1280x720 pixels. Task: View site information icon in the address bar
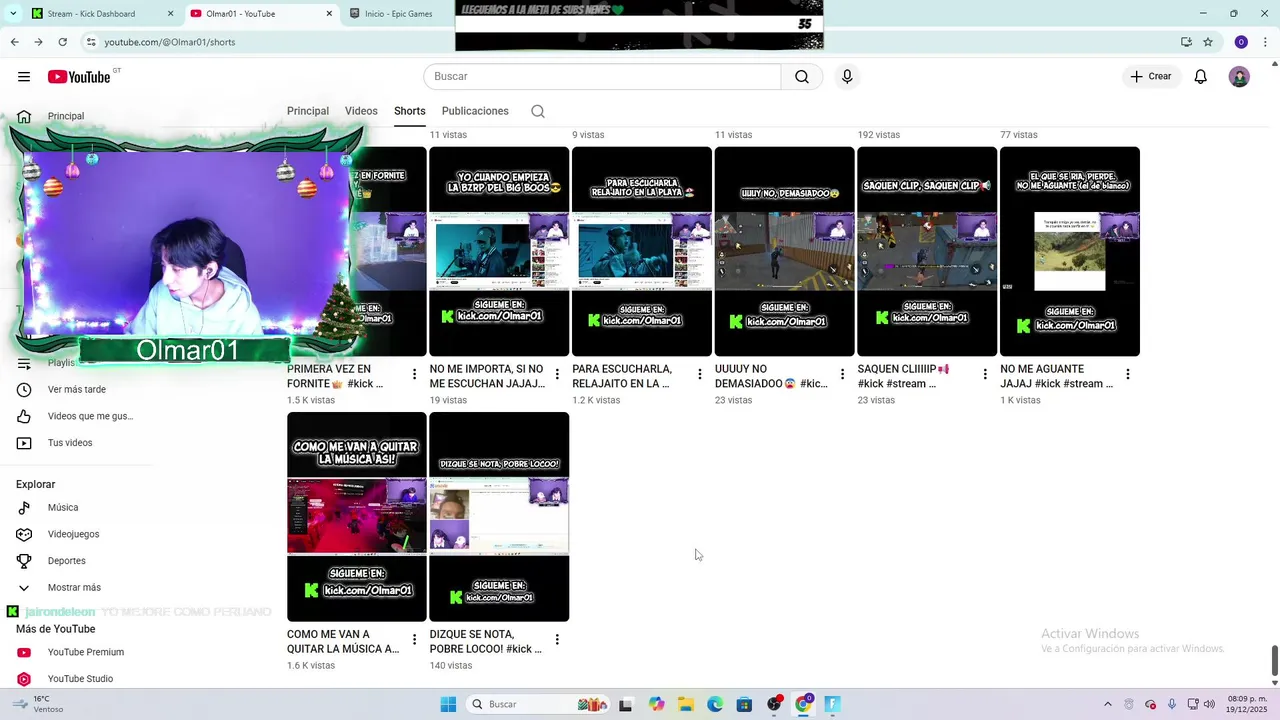tap(91, 42)
